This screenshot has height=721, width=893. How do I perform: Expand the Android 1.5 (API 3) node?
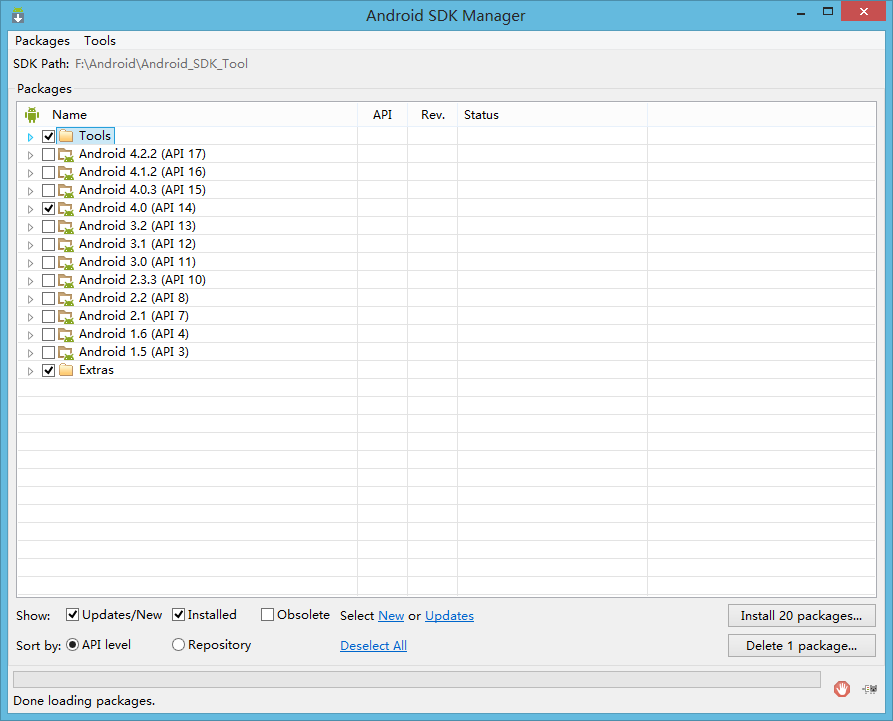coord(31,353)
